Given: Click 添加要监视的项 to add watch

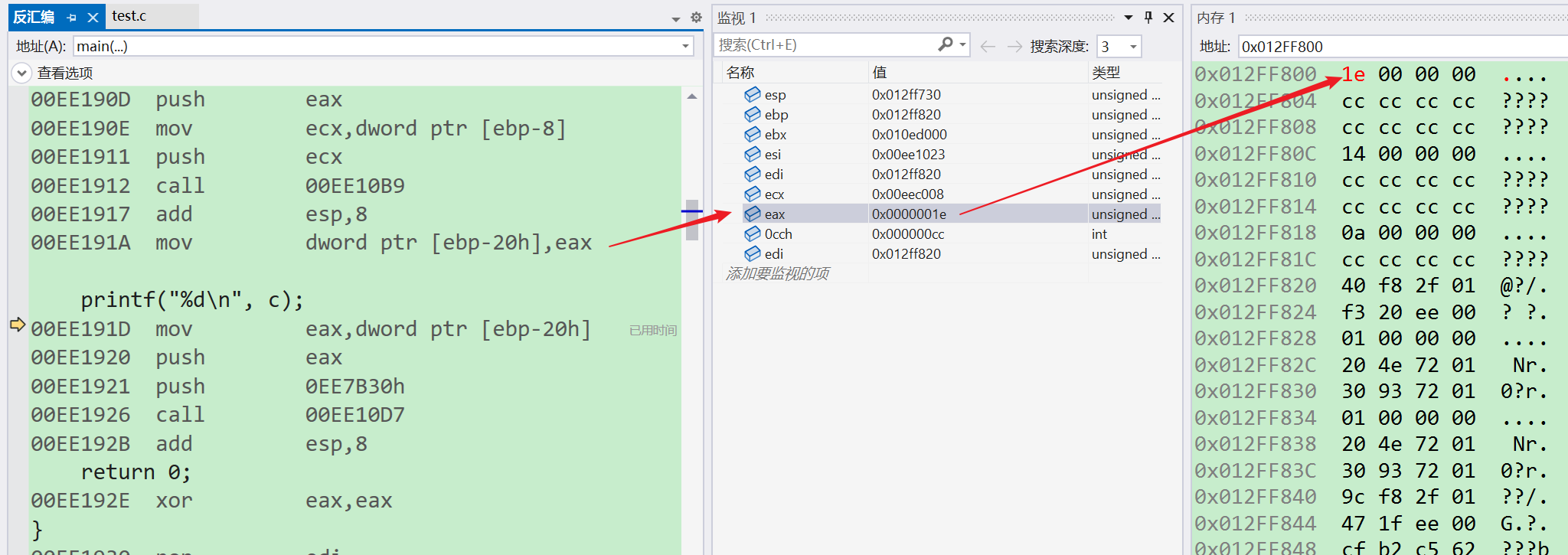Looking at the screenshot, I should [777, 273].
